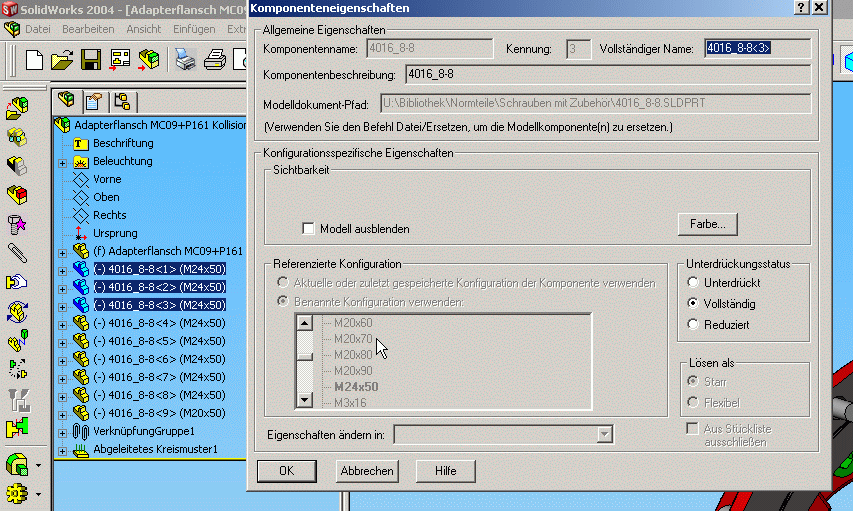Screen dimensions: 853x511
Task: Click the Mate paperclip icon
Action: click(x=17, y=253)
